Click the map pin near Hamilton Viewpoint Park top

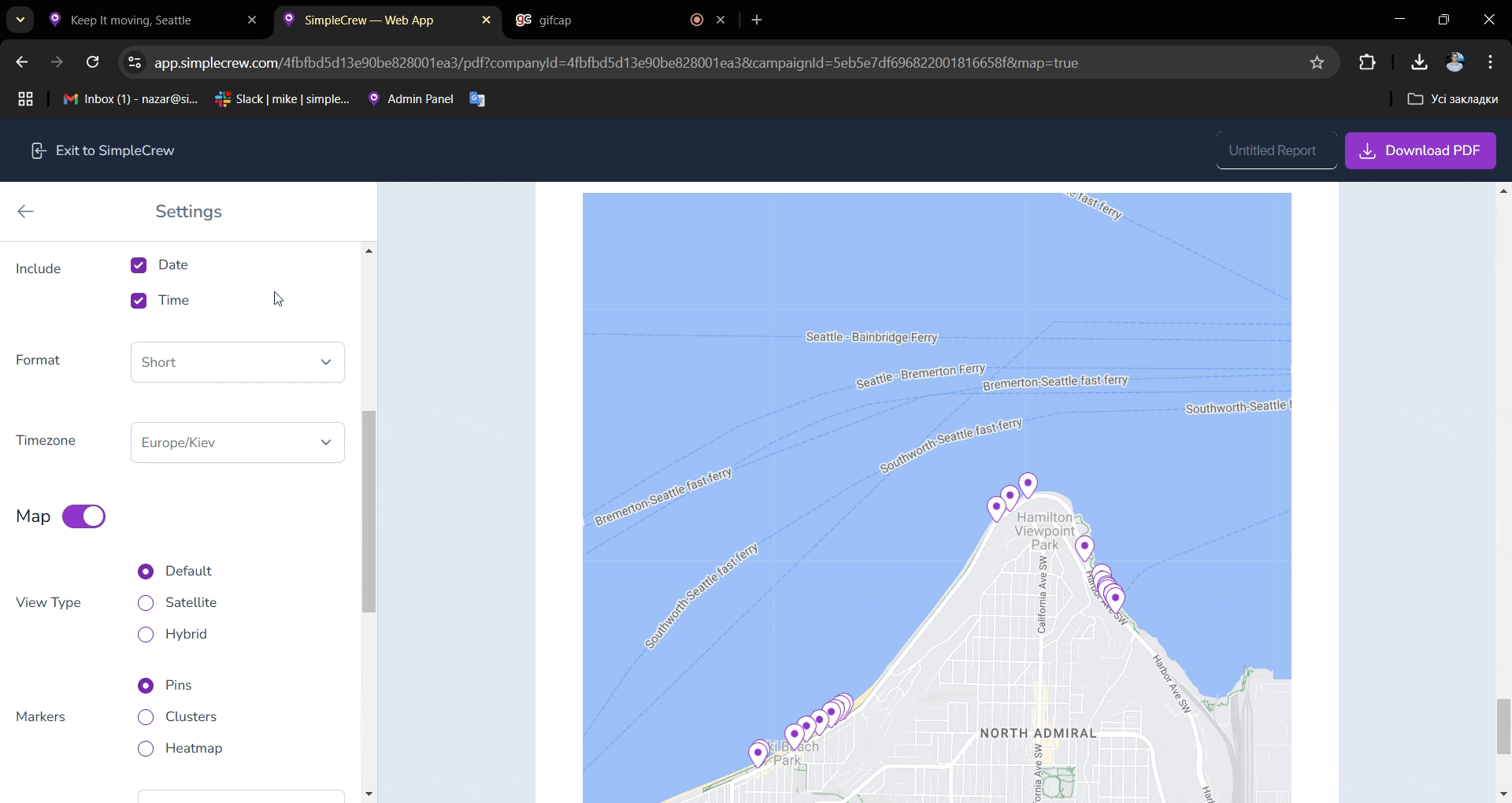[1028, 485]
